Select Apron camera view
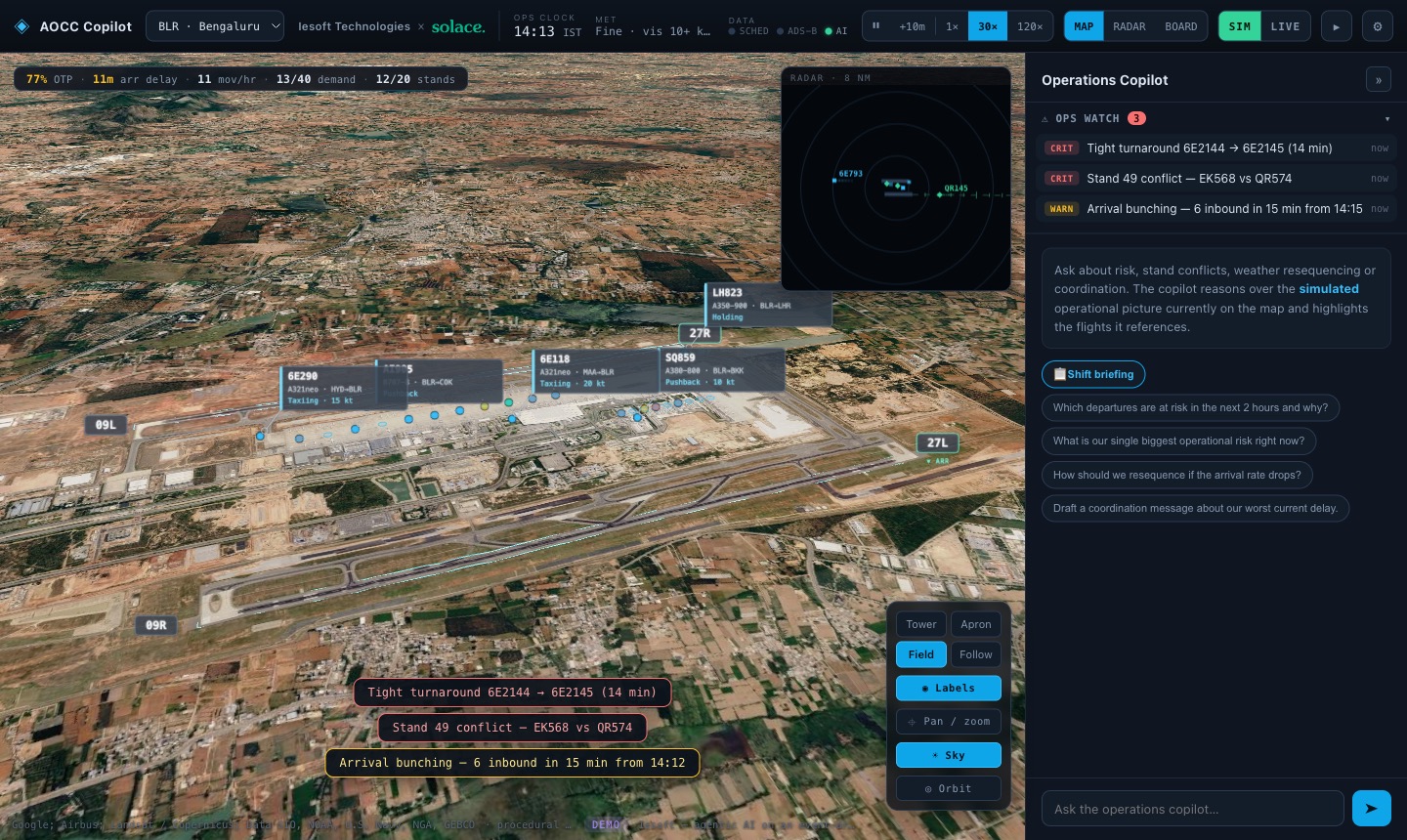1407x840 pixels. click(x=975, y=624)
